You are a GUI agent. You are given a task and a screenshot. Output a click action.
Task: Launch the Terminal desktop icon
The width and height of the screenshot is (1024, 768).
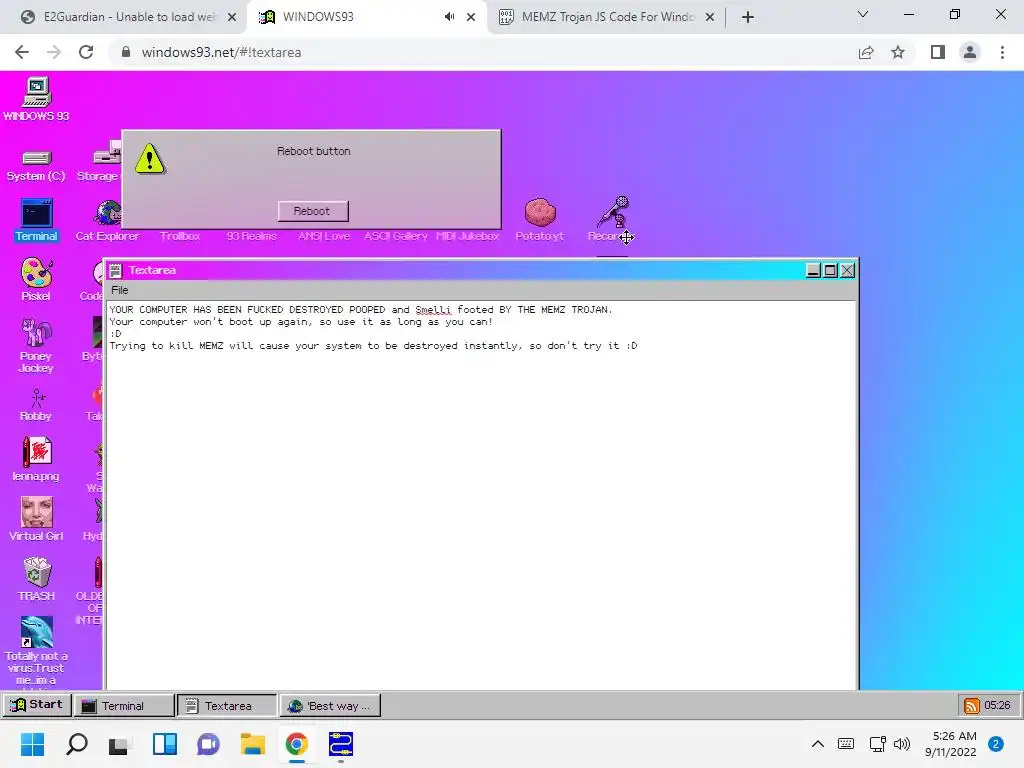37,220
